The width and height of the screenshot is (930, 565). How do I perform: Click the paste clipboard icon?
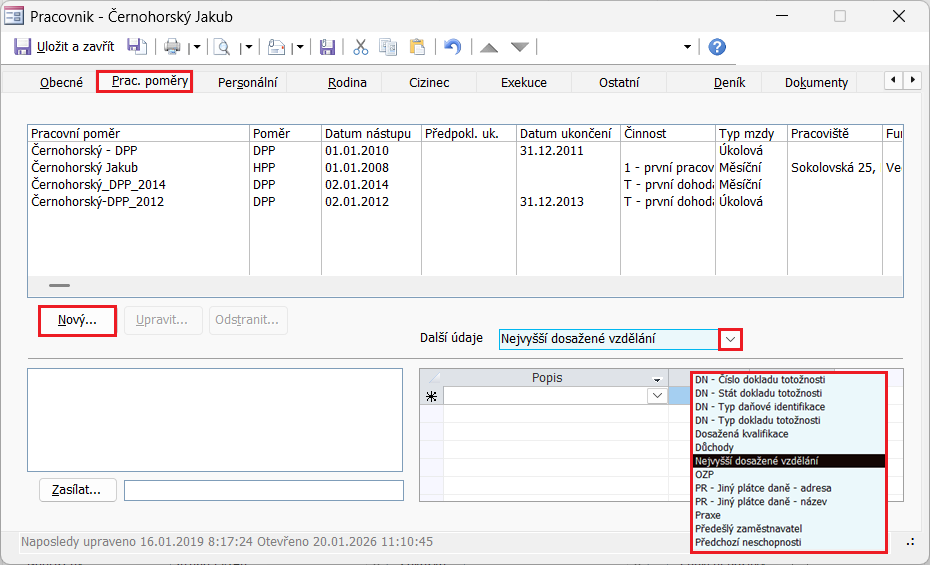pyautogui.click(x=417, y=47)
